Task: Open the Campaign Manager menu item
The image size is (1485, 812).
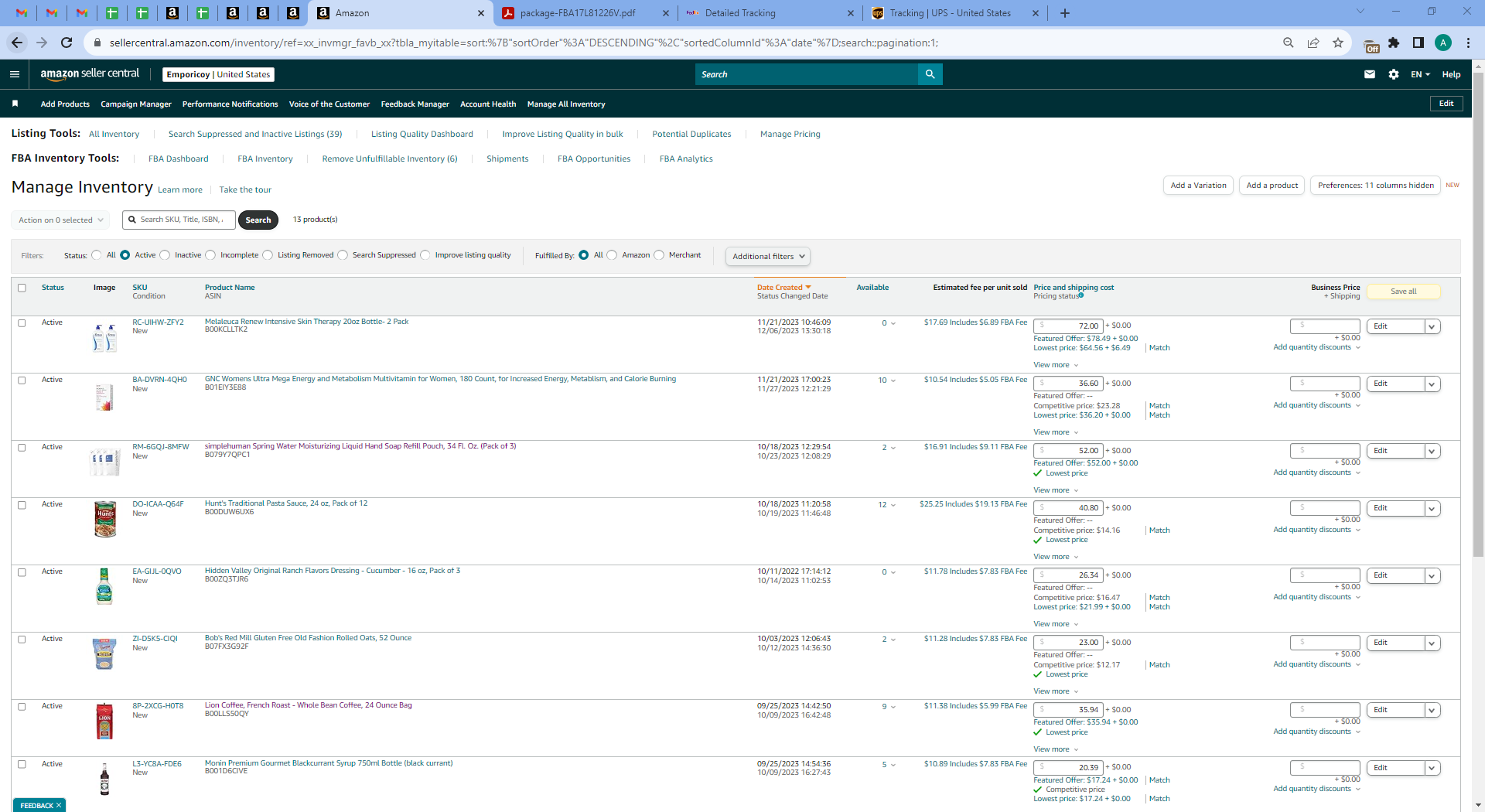Action: [x=136, y=104]
